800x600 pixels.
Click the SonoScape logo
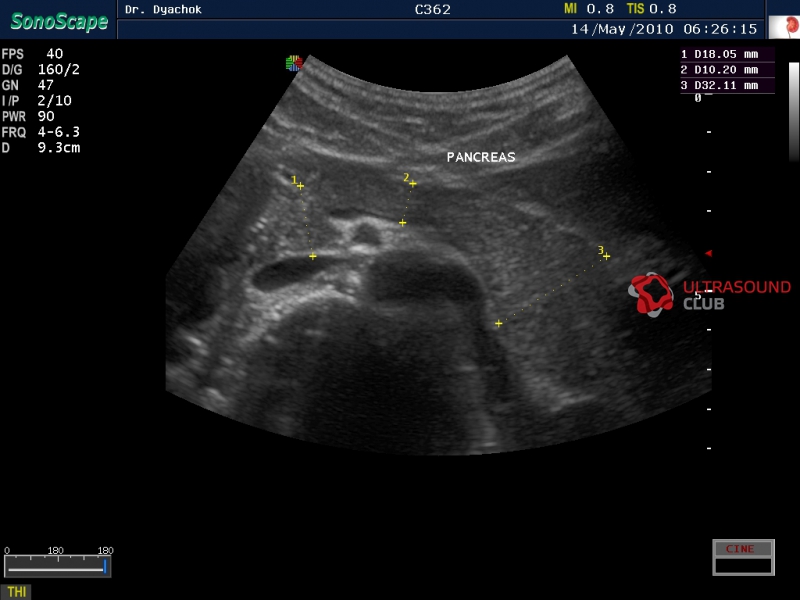click(x=59, y=21)
